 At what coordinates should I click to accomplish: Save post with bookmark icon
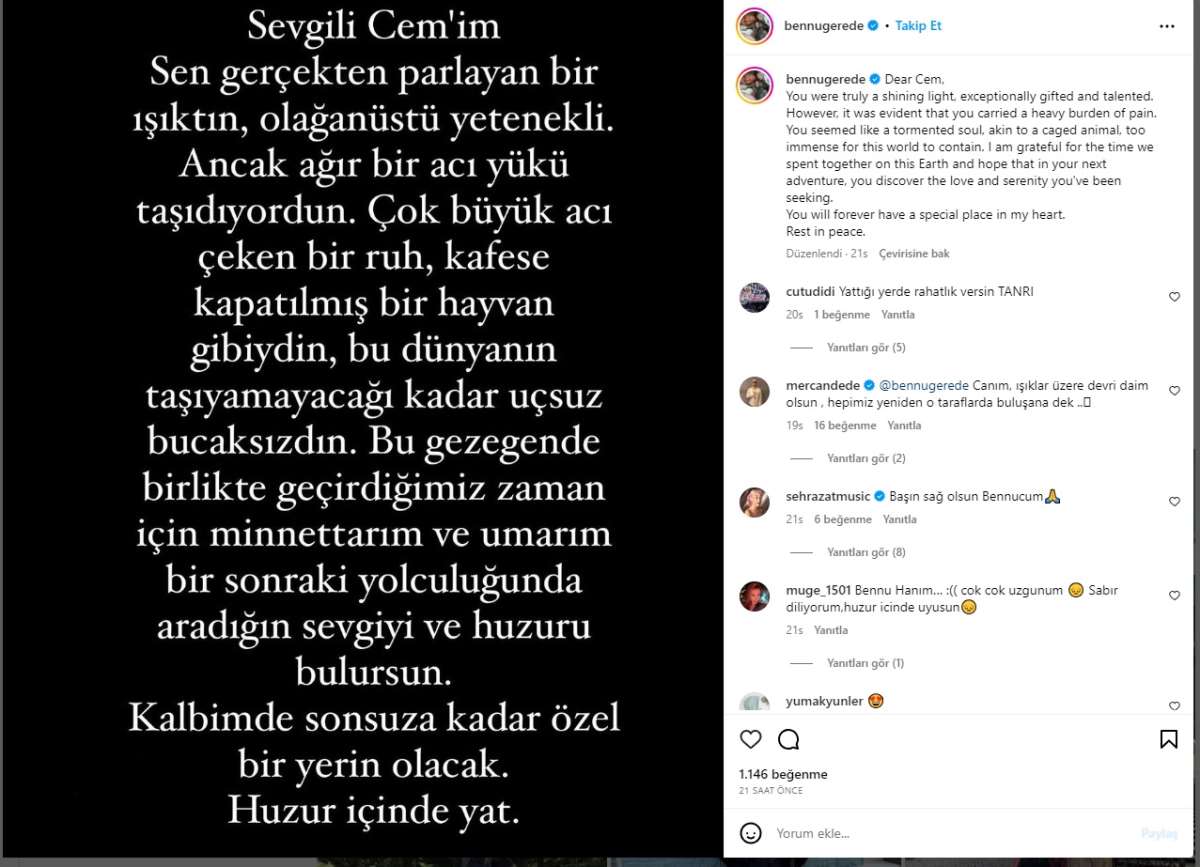[x=1168, y=739]
